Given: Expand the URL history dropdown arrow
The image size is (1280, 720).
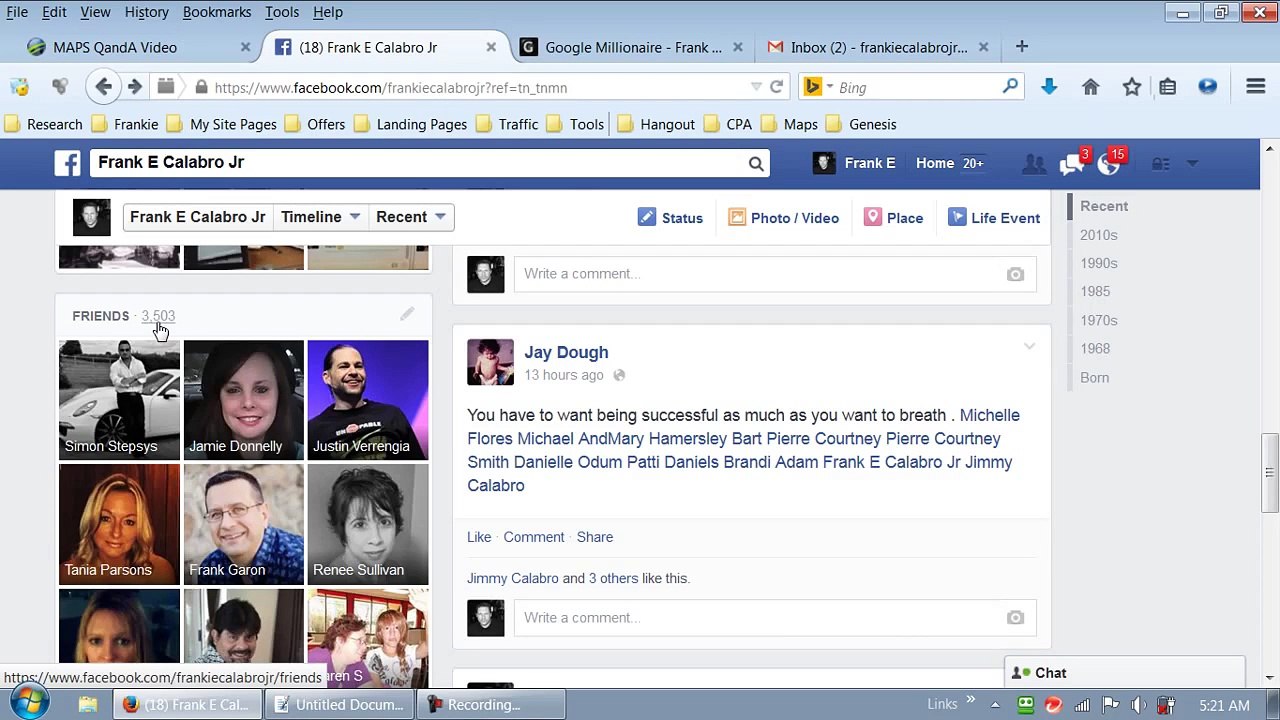Looking at the screenshot, I should 756,87.
